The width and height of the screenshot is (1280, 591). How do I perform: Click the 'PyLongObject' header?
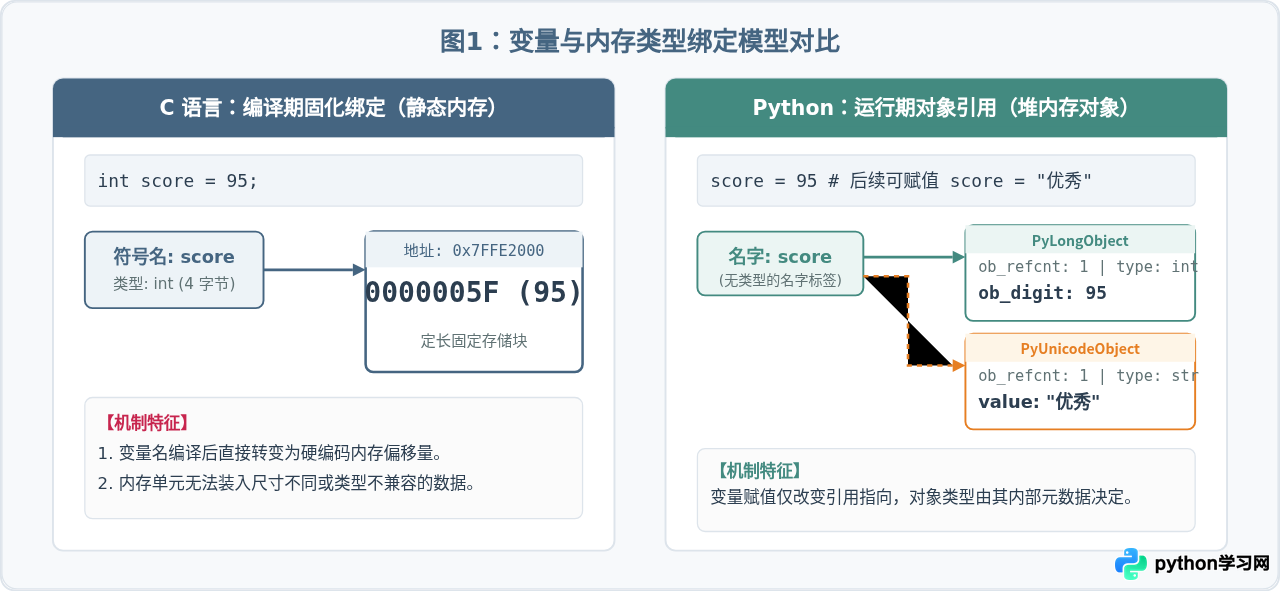click(1080, 241)
